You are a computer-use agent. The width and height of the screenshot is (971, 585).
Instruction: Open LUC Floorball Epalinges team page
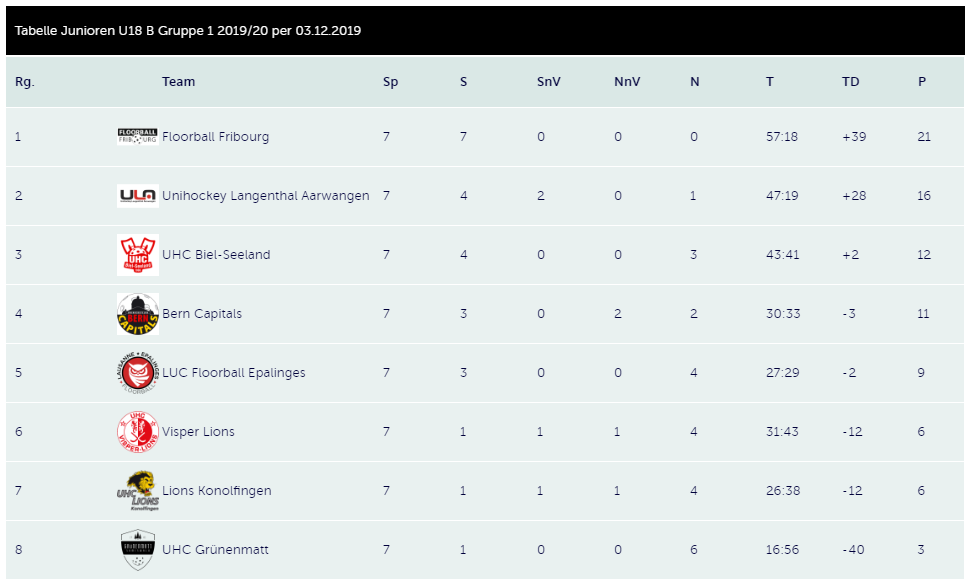[233, 373]
